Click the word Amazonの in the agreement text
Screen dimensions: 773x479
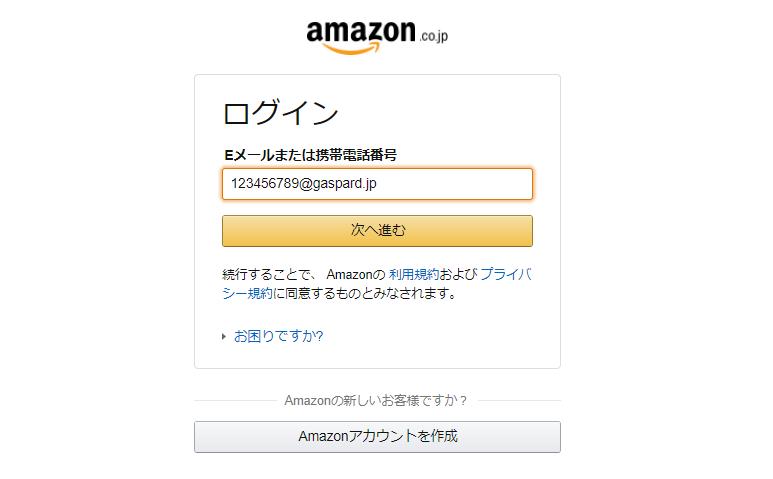pos(356,274)
